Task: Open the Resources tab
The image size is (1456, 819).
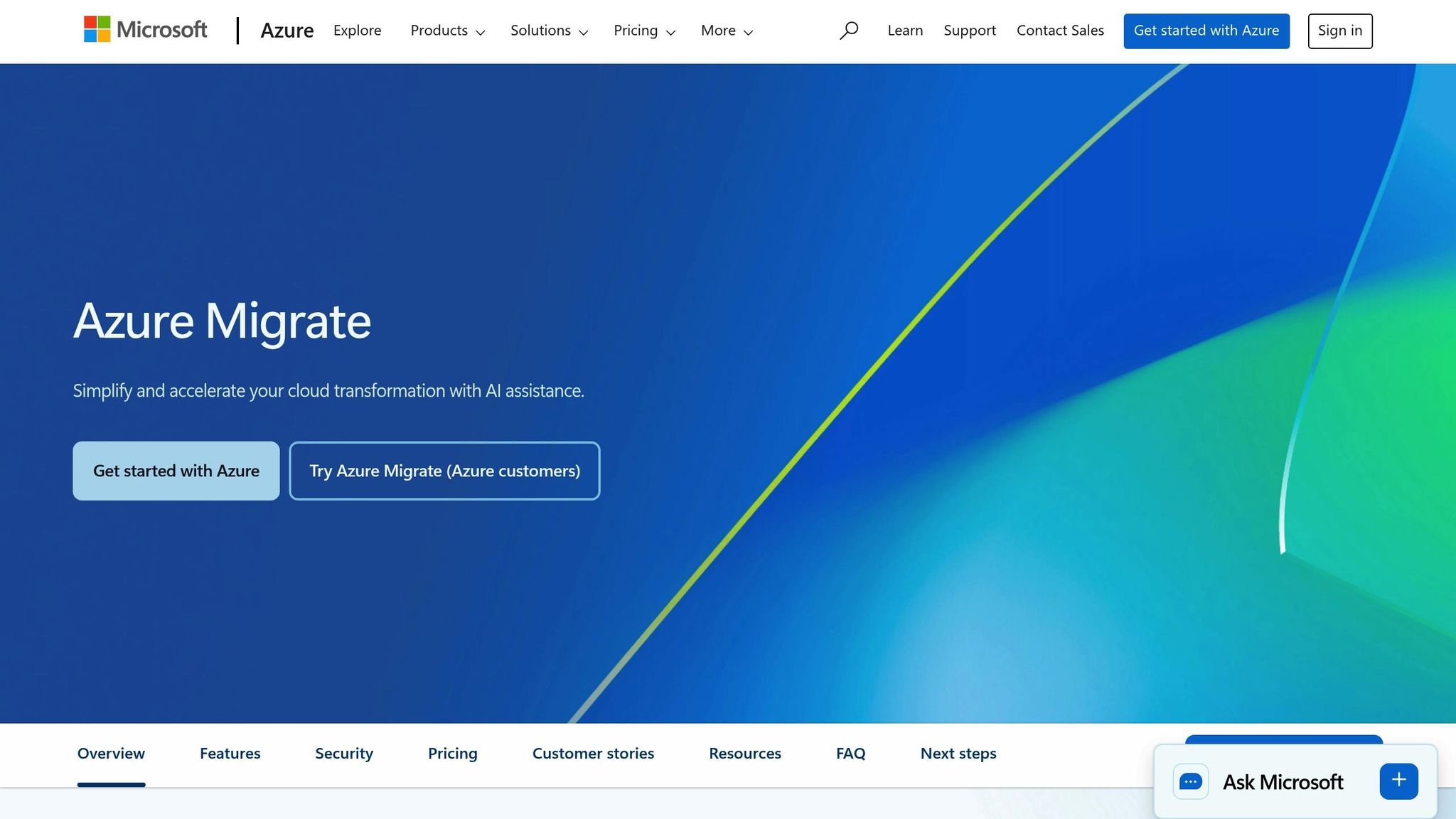Action: click(x=745, y=753)
